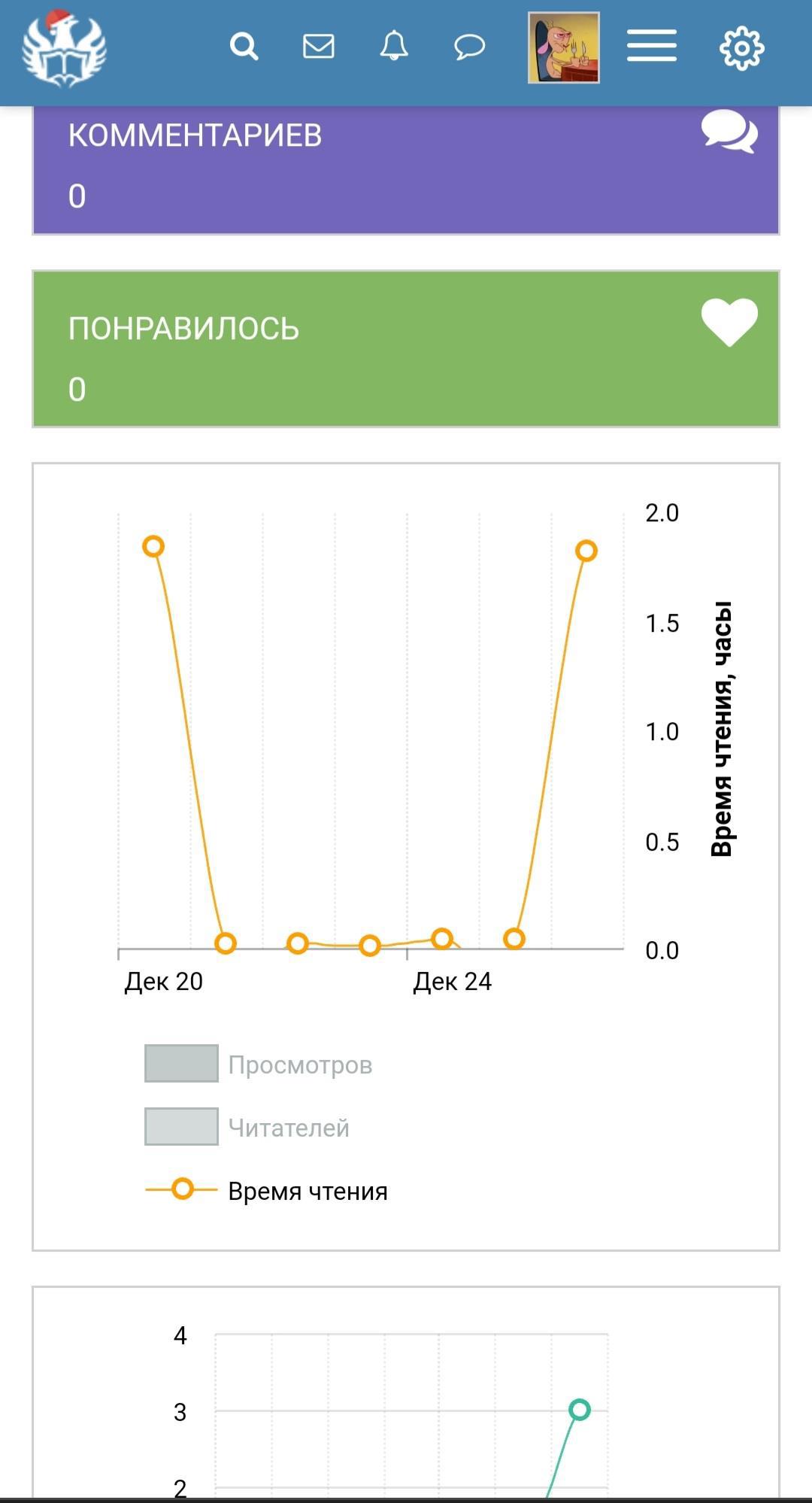Click the site eagle logo
Image resolution: width=812 pixels, height=1503 pixels.
[x=64, y=49]
